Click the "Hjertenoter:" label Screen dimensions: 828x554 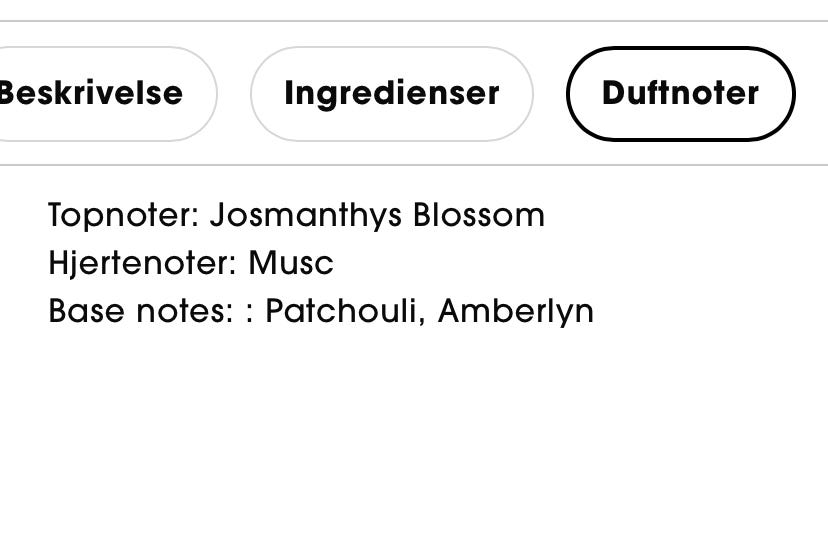click(x=143, y=264)
